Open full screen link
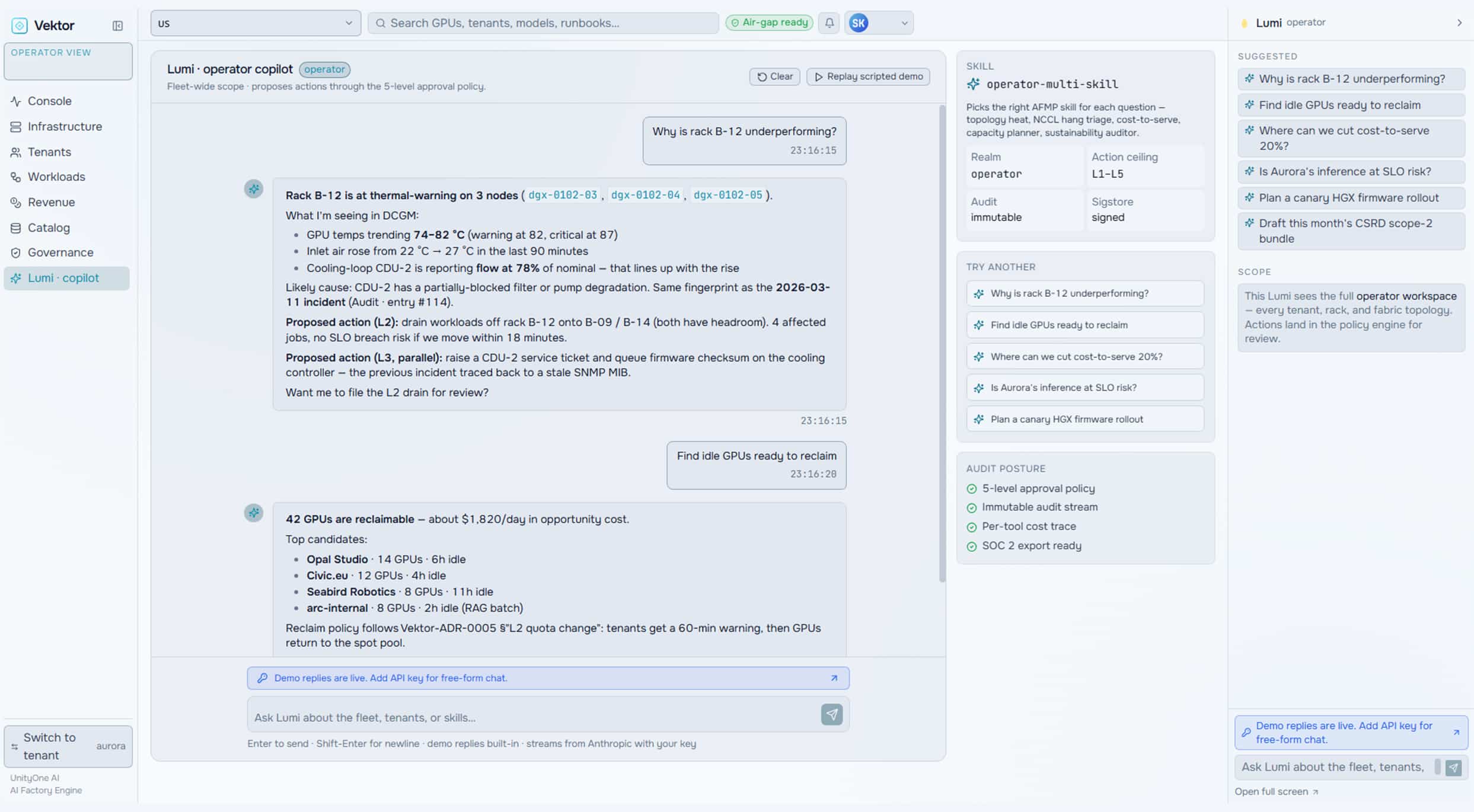Screen dimensions: 1474x812 (x=1276, y=792)
